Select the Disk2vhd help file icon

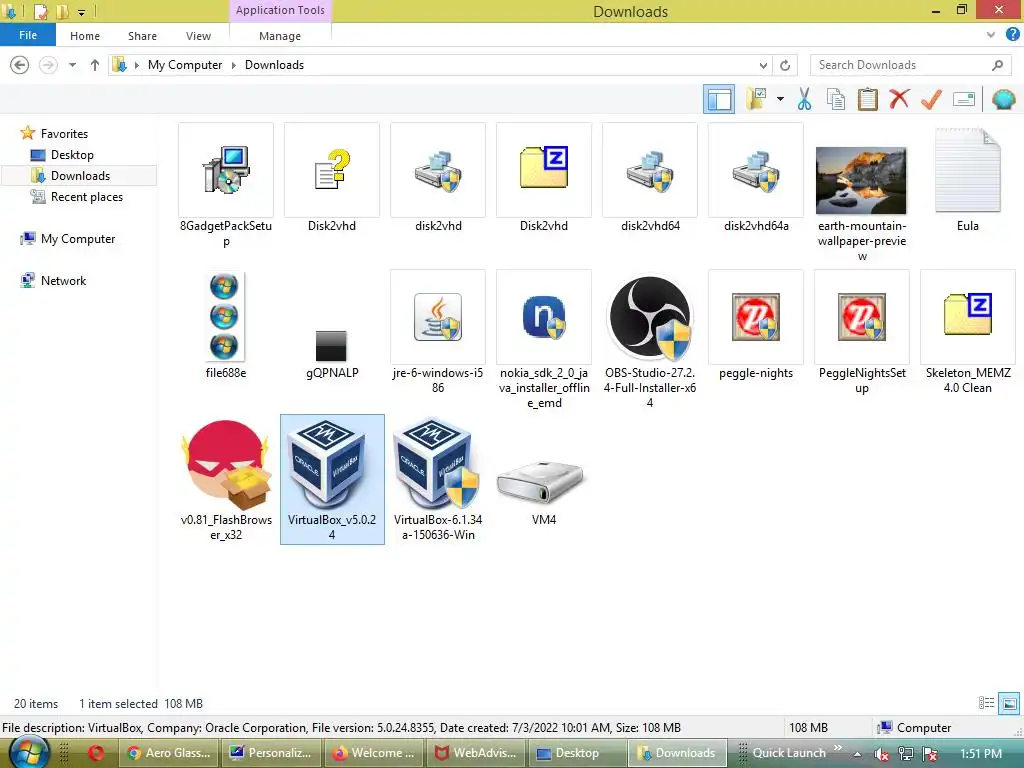[x=332, y=170]
